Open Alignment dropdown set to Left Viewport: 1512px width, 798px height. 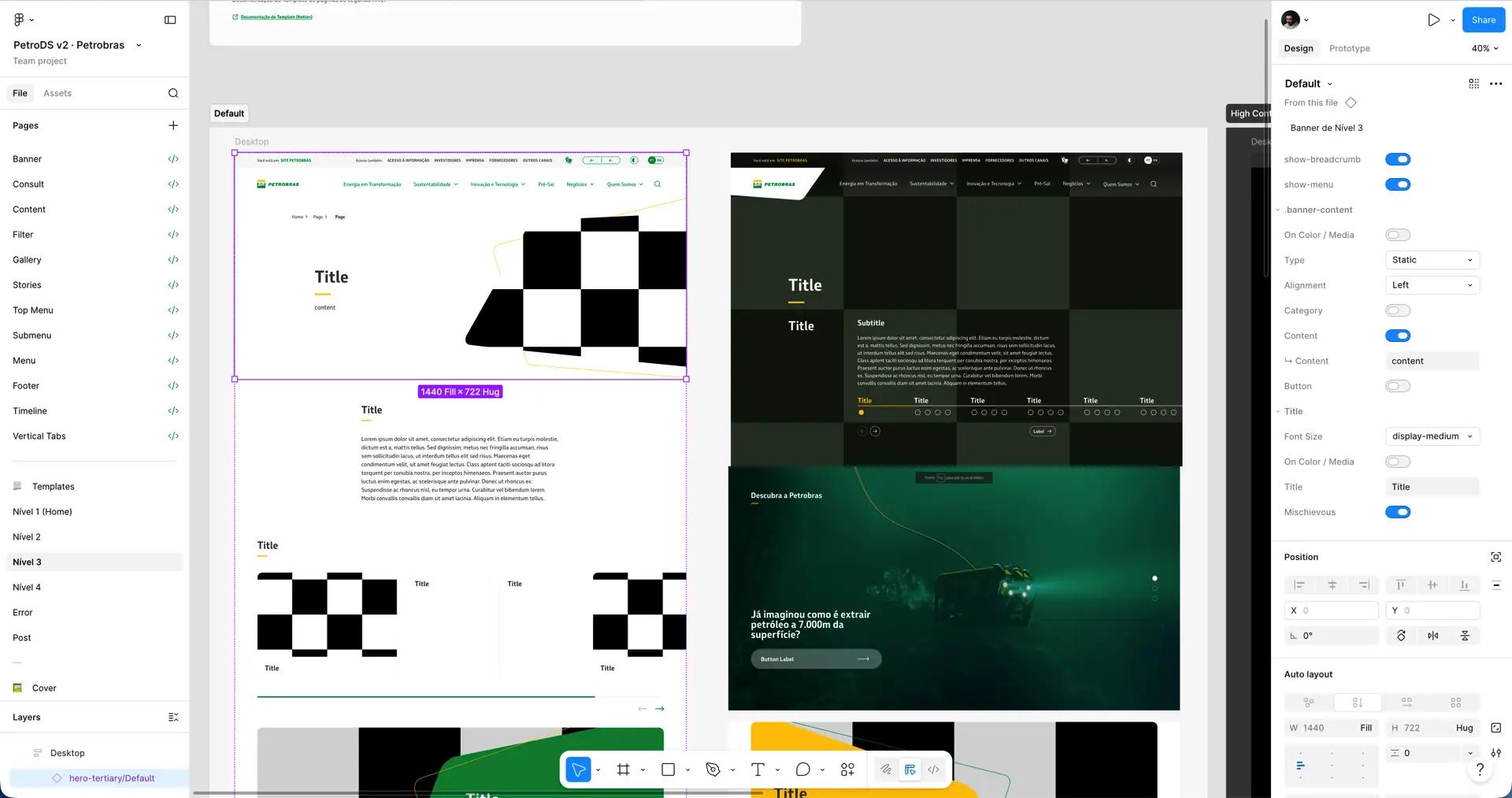(1432, 285)
